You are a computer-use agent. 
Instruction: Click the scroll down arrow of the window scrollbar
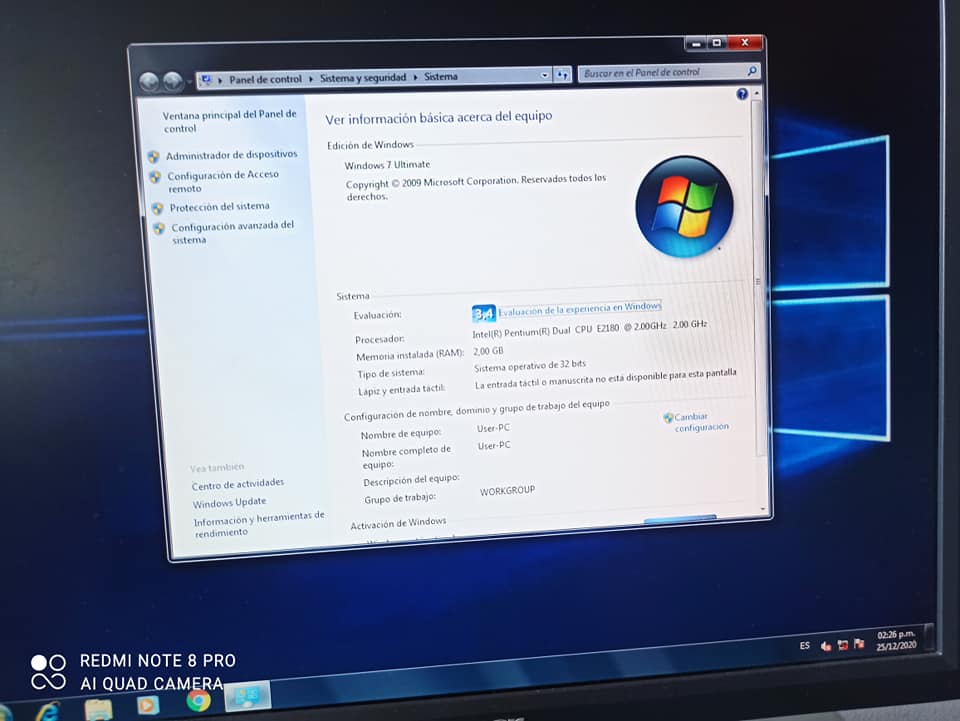763,509
